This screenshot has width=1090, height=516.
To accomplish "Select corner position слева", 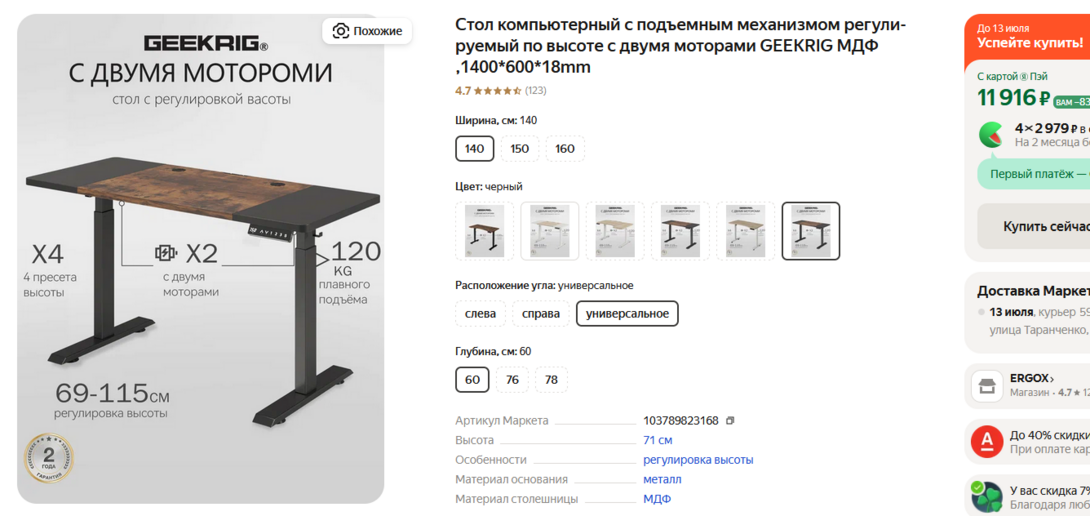I will tap(480, 314).
